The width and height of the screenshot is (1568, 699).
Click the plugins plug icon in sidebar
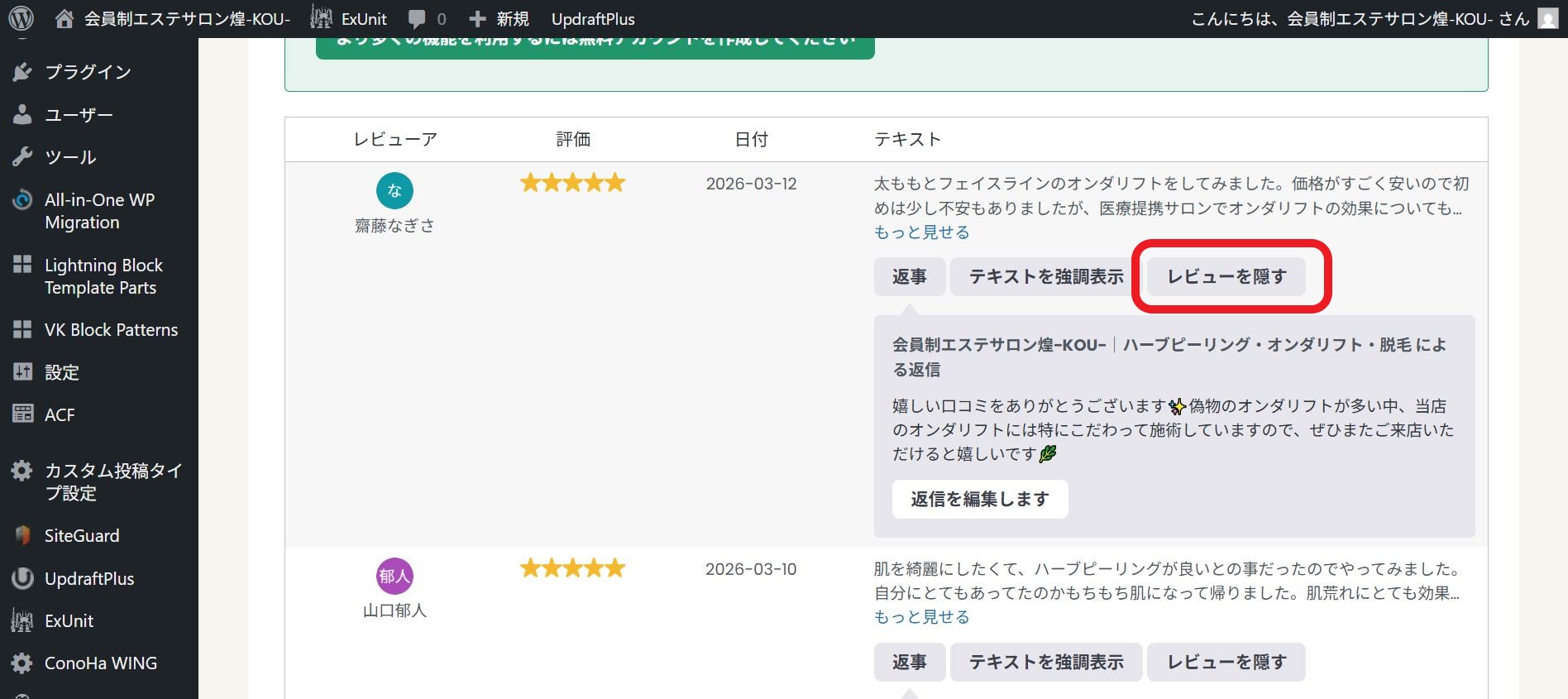[x=22, y=72]
